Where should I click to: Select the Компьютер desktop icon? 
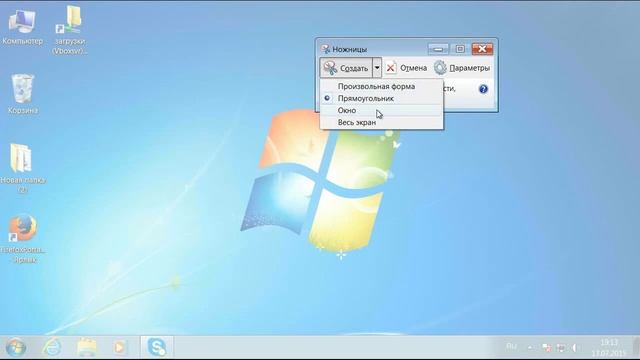point(22,27)
